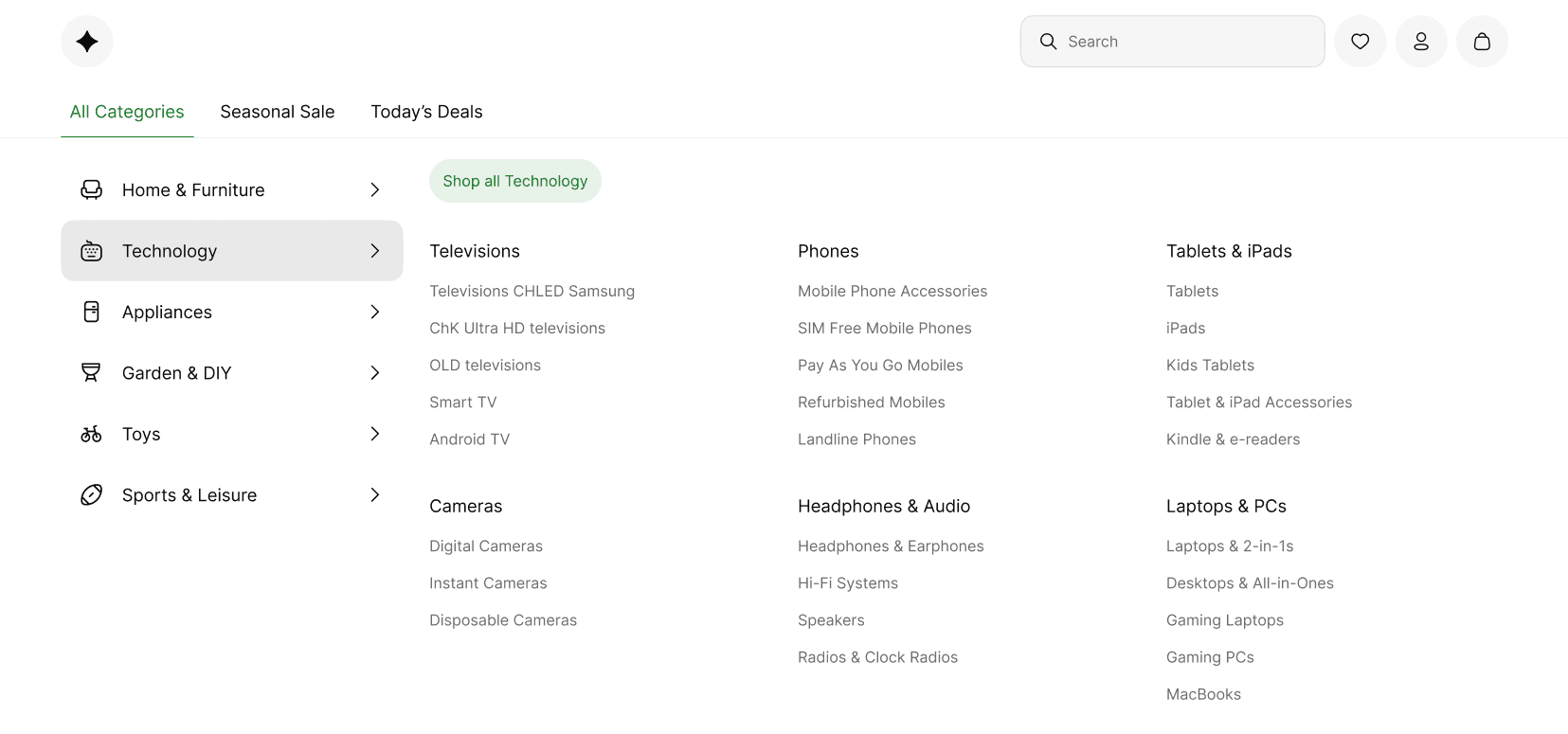
Task: Click the Sports & Leisure ball icon
Action: [x=91, y=495]
